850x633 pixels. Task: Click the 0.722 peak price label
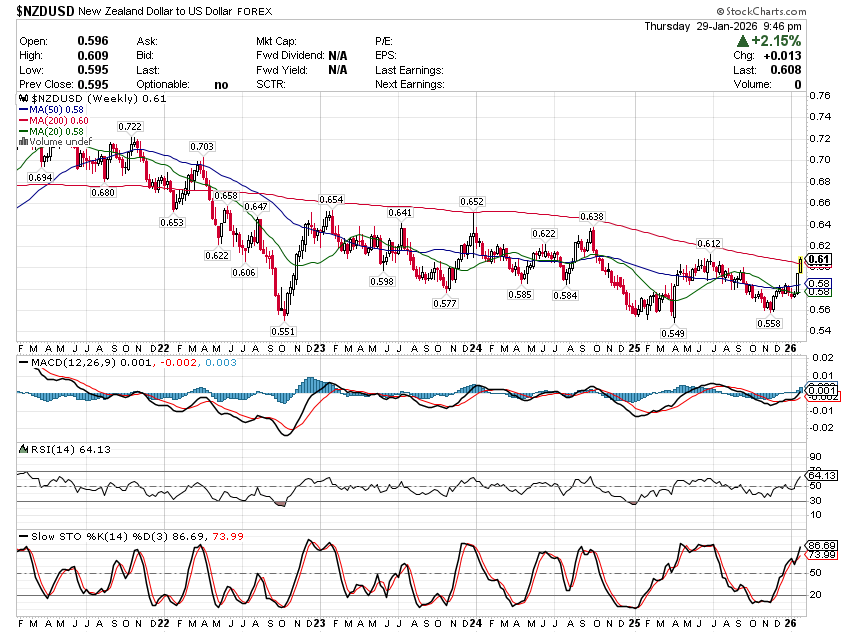click(130, 127)
